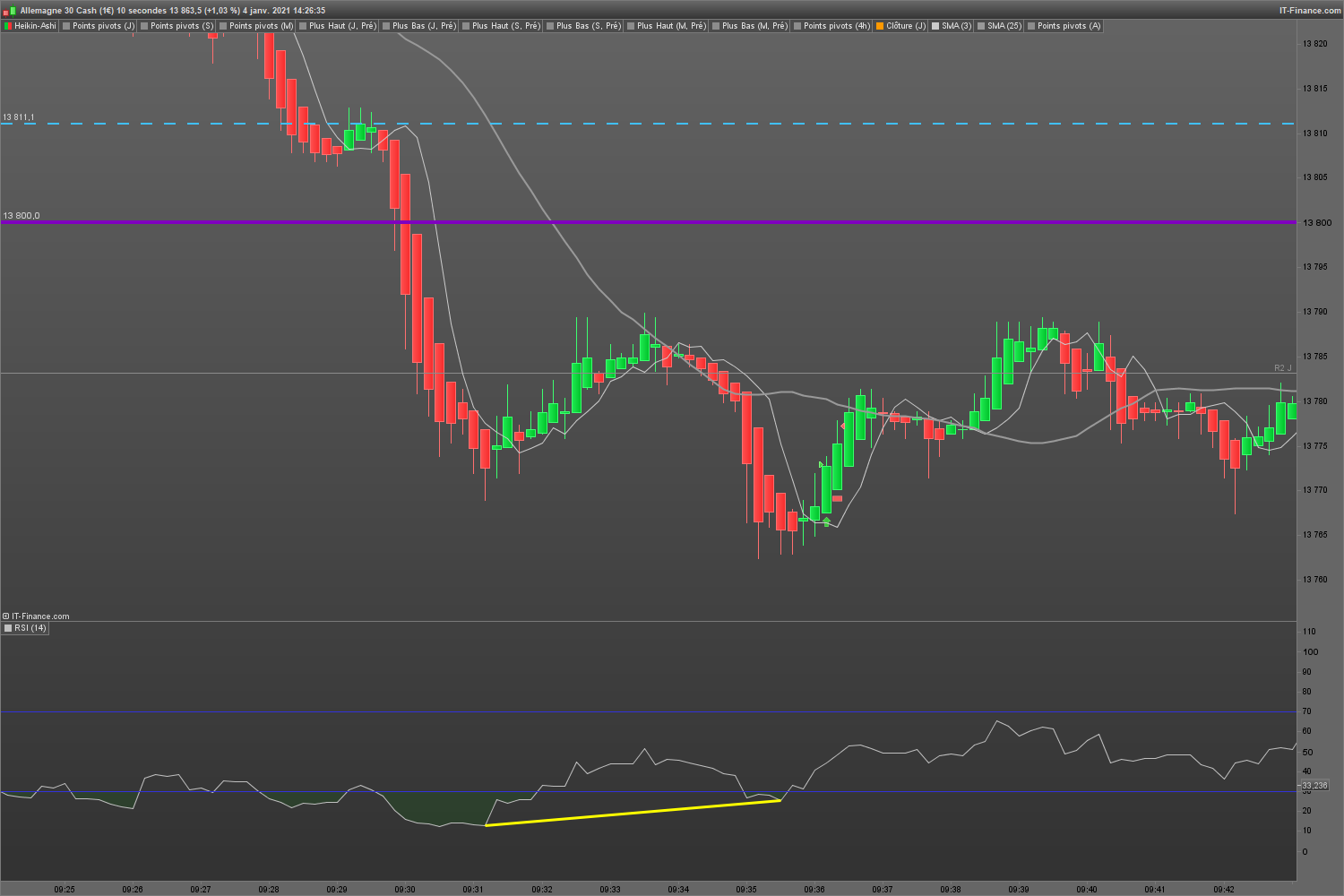This screenshot has width=1344, height=896.
Task: Select the yellow RSI divergence trendline
Action: pos(633,813)
